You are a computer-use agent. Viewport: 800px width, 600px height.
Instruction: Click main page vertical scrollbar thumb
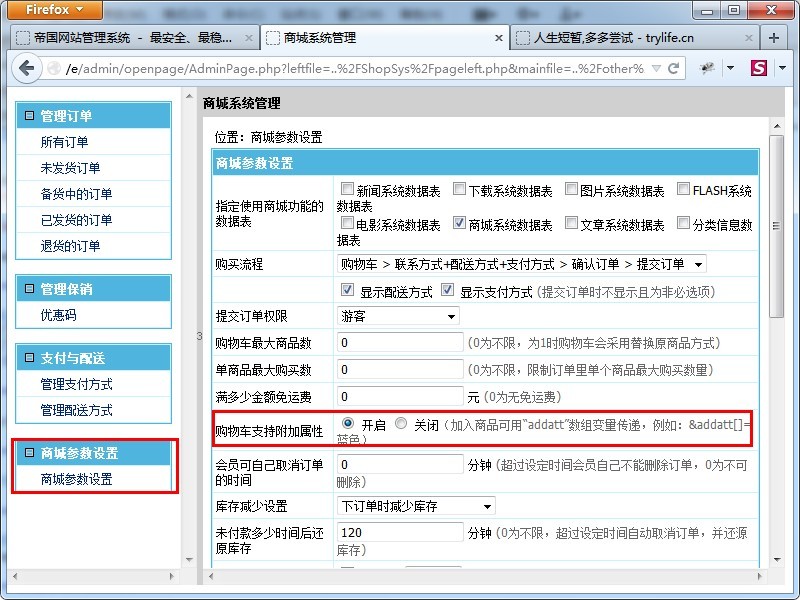tap(777, 226)
